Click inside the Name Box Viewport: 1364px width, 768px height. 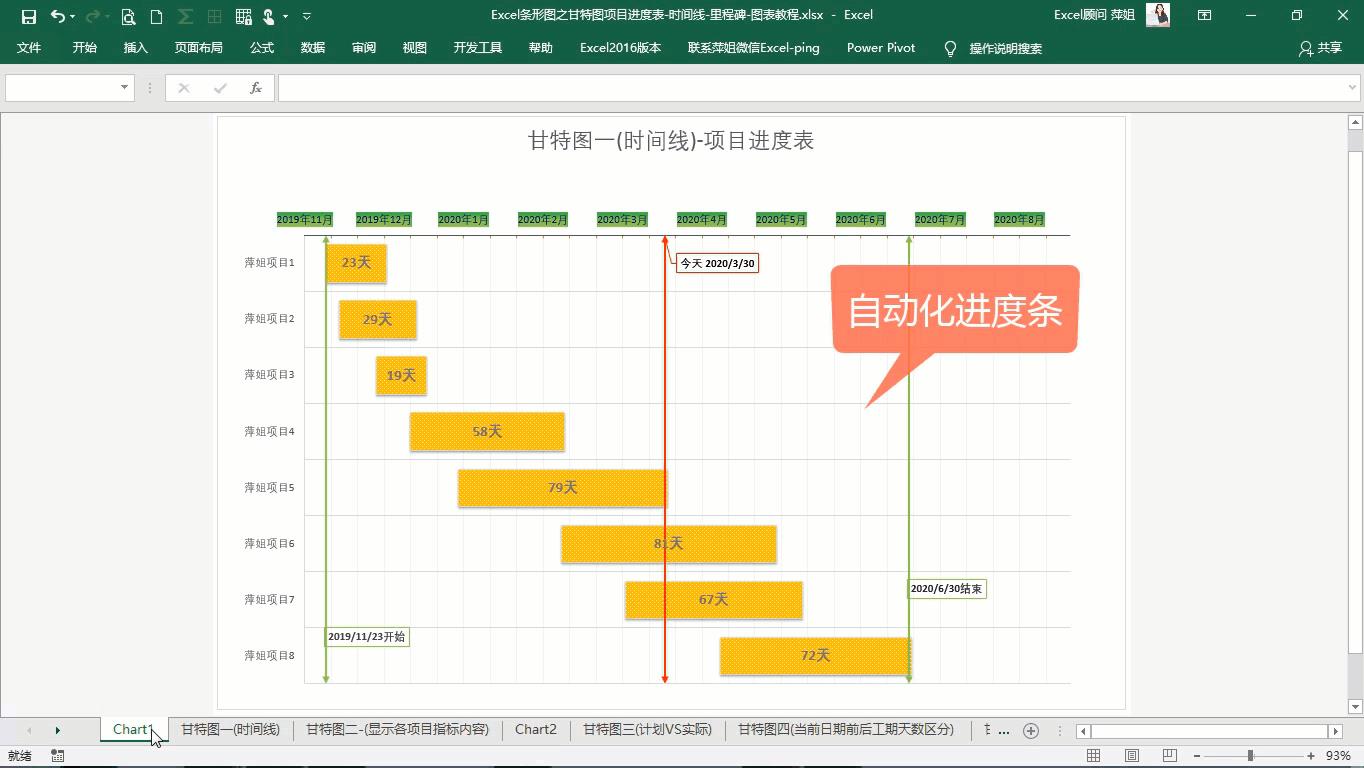tap(61, 88)
